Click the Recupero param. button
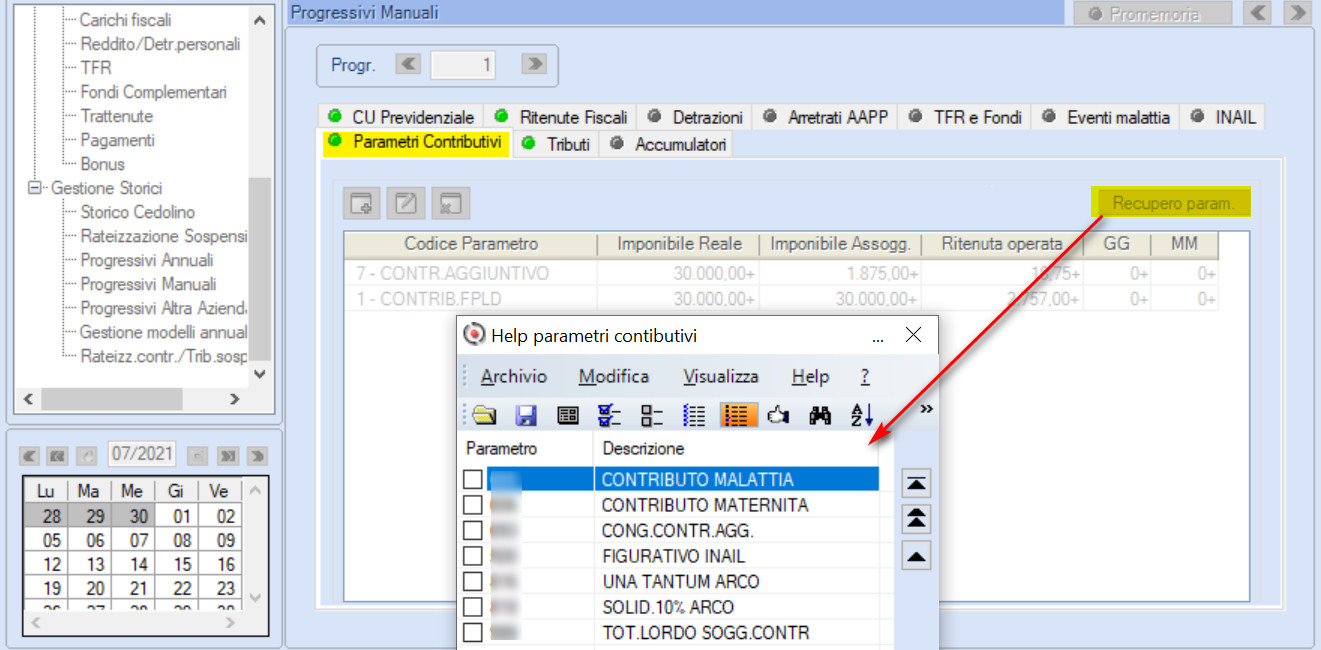This screenshot has height=650, width=1321. pyautogui.click(x=1172, y=203)
